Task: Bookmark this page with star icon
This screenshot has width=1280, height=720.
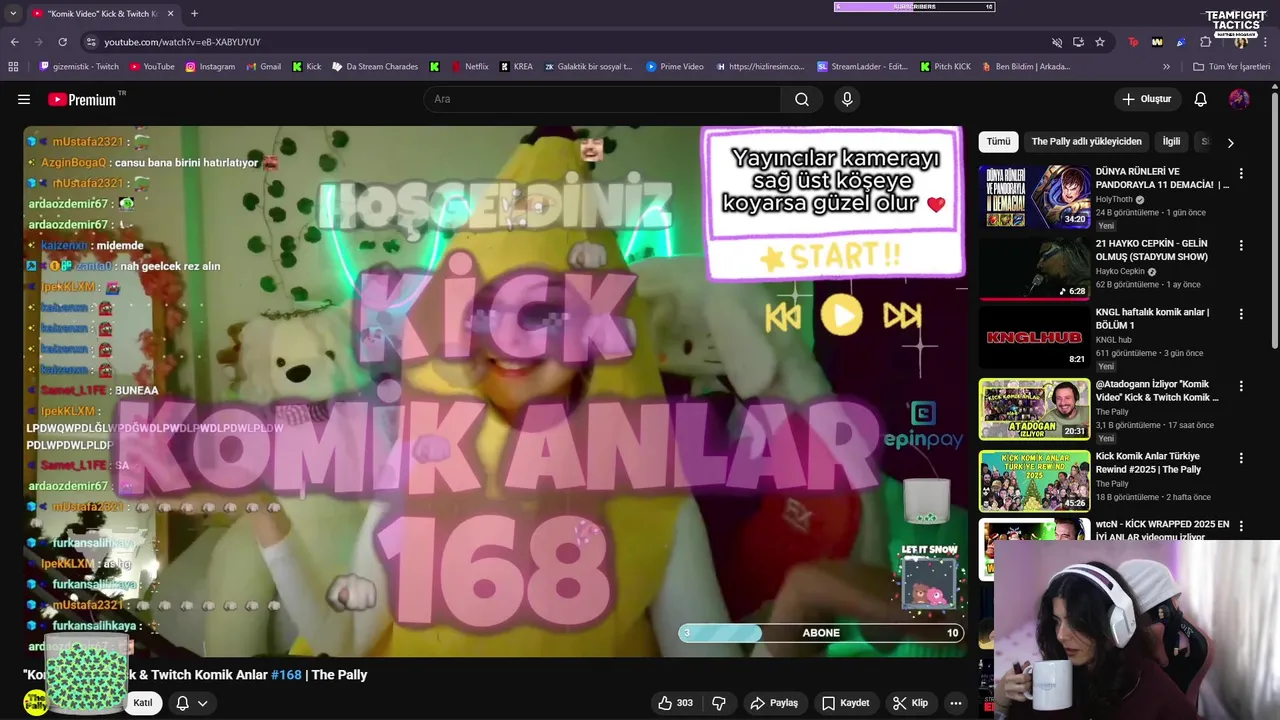Action: tap(1100, 42)
